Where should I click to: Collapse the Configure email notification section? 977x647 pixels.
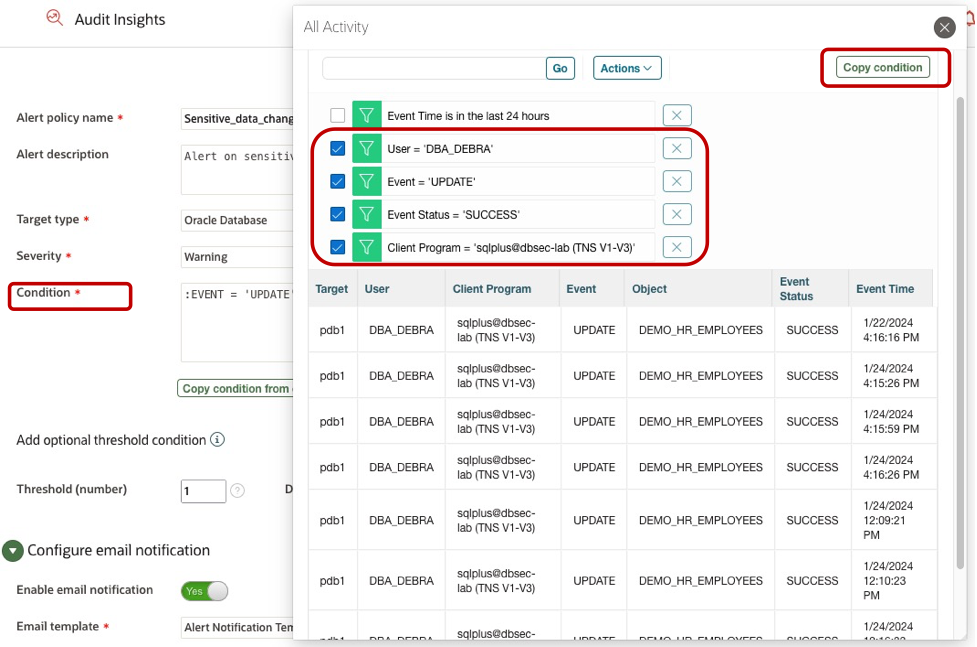tap(12, 550)
